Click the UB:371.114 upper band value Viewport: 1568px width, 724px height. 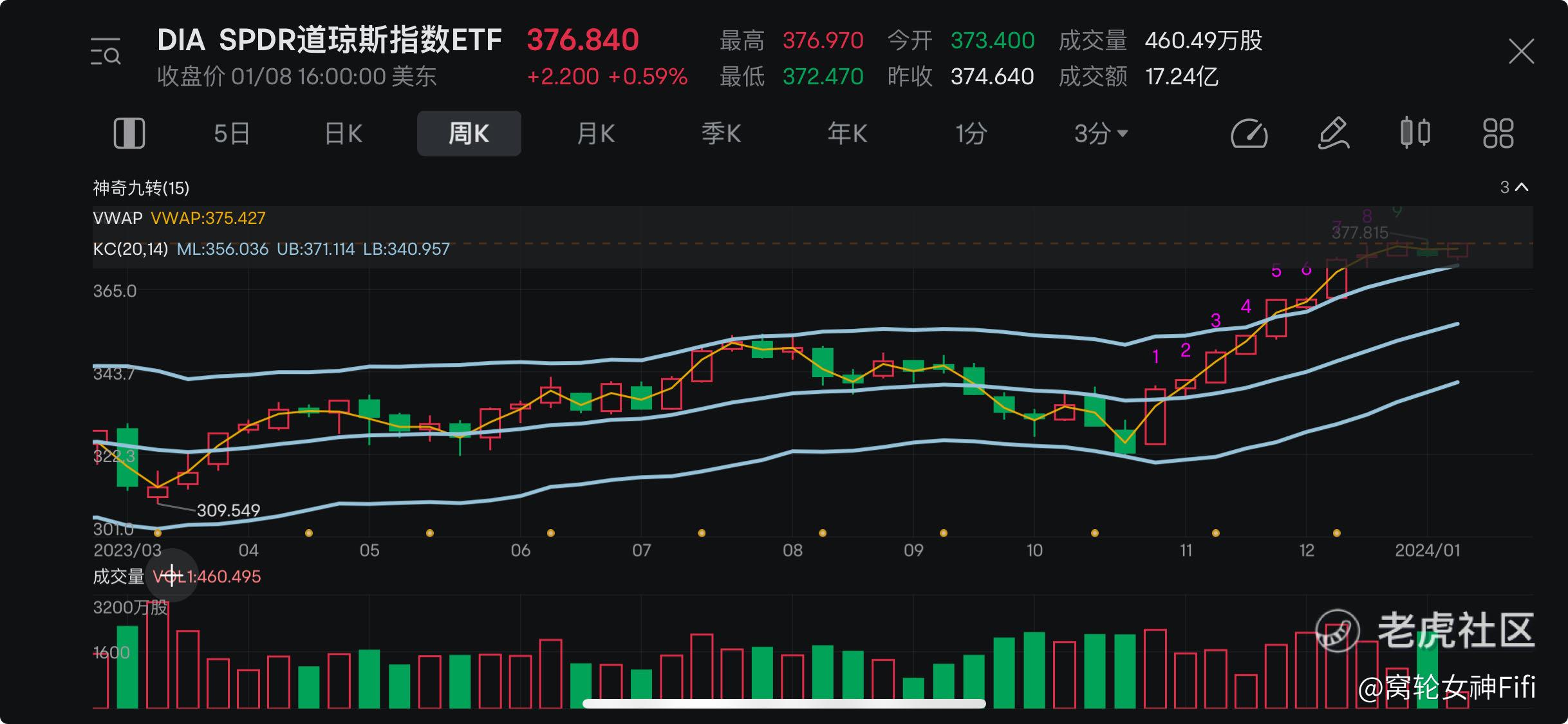(x=315, y=249)
